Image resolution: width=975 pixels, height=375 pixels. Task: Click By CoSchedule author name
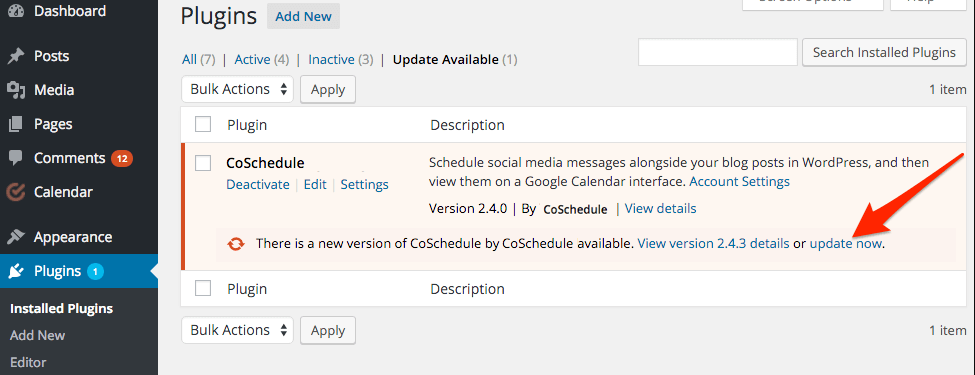tap(575, 210)
